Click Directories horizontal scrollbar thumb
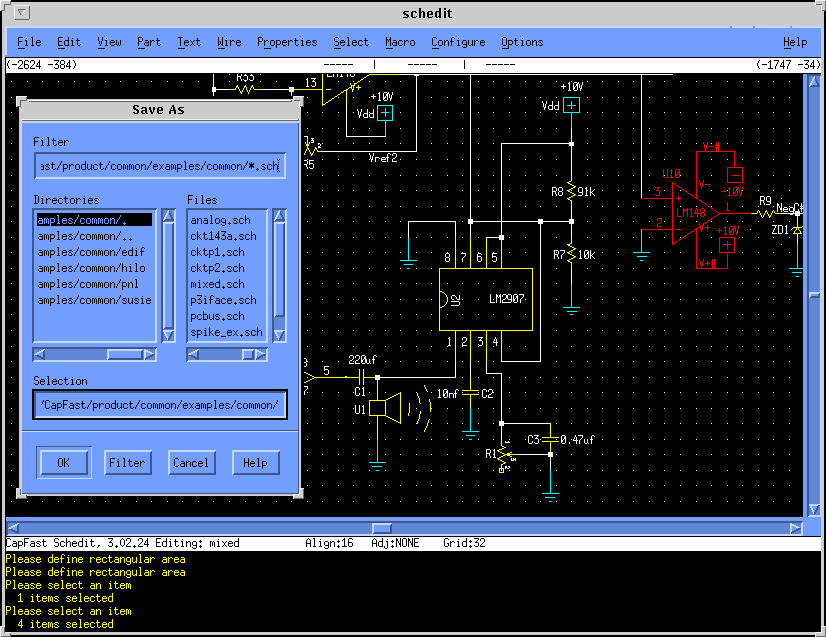826x637 pixels. pyautogui.click(x=125, y=355)
